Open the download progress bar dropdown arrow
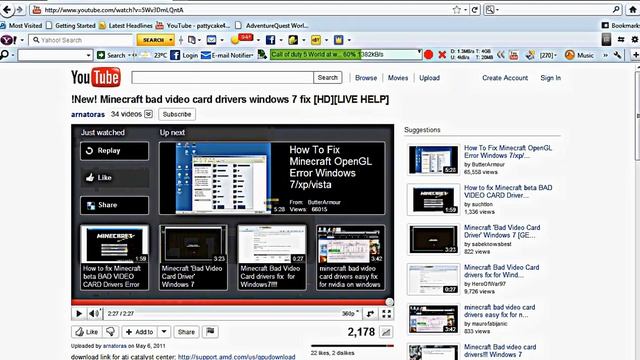 [419, 52]
